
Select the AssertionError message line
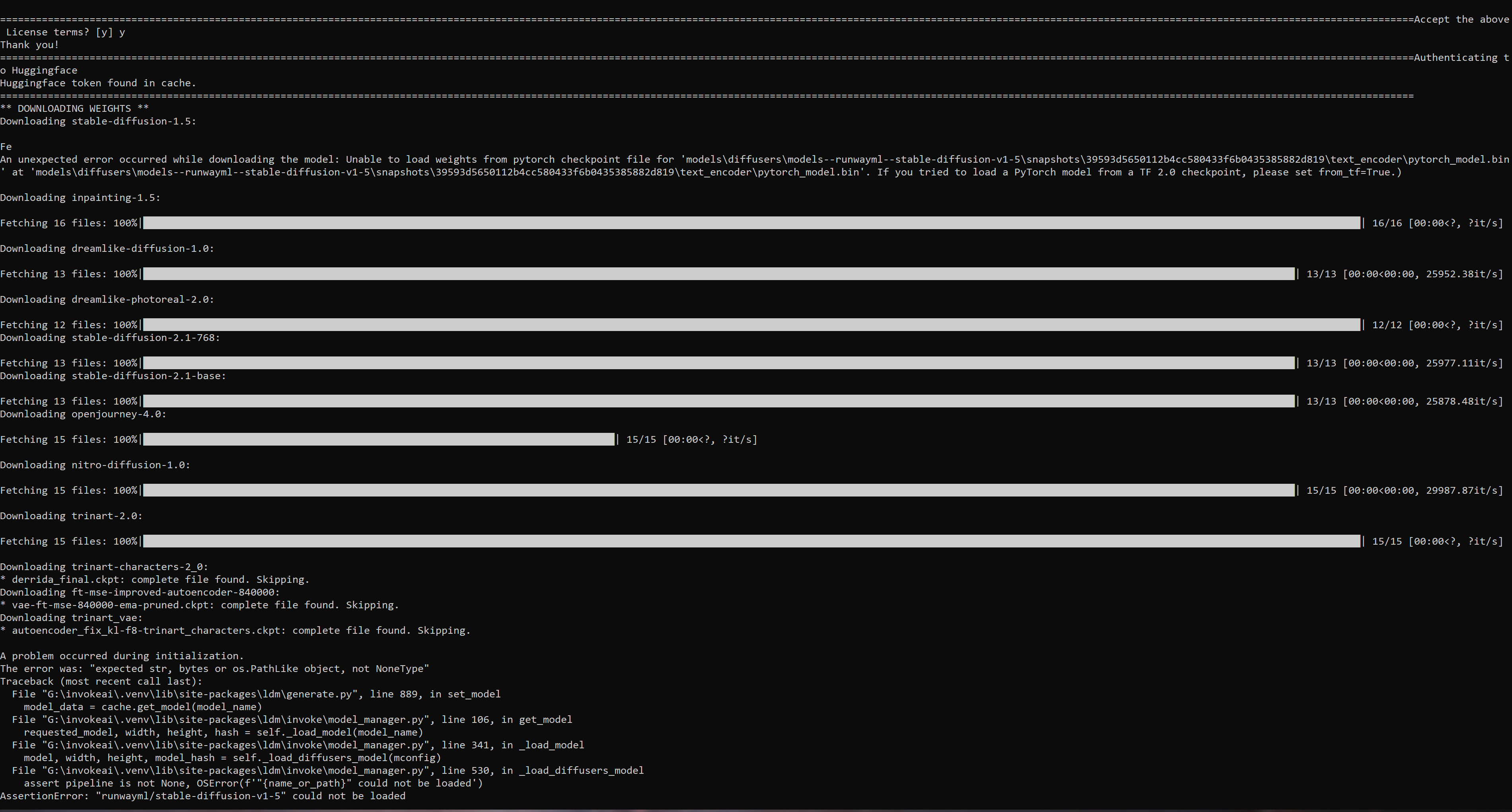(202, 796)
